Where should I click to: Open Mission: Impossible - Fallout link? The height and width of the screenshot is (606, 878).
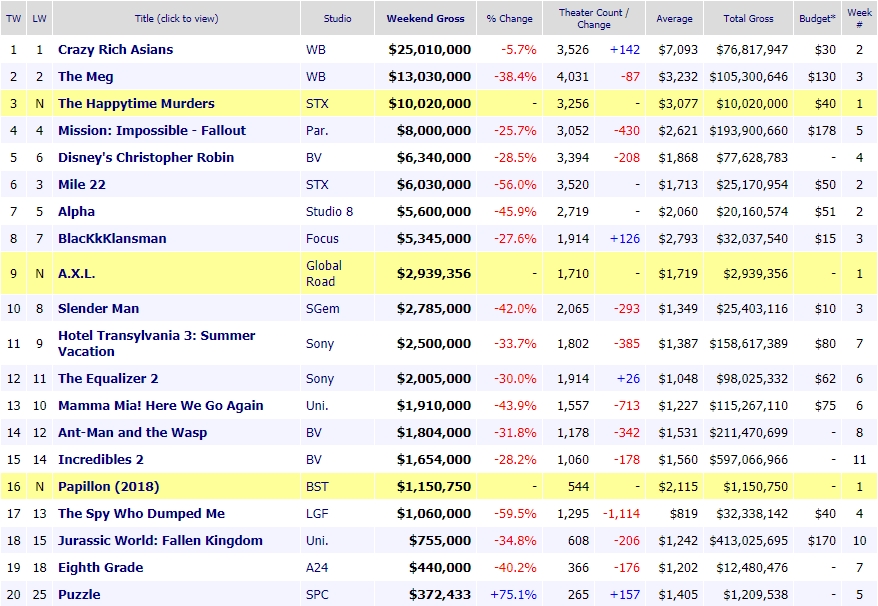pyautogui.click(x=152, y=130)
